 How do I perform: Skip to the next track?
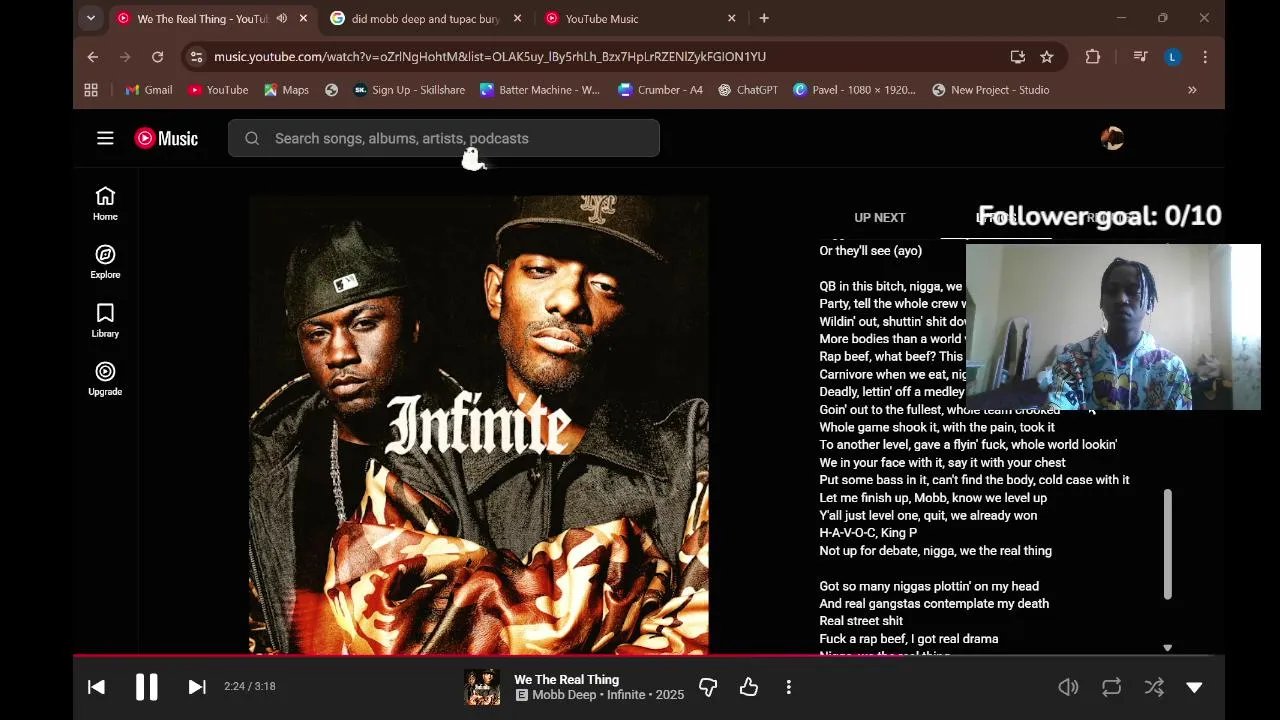pos(197,687)
